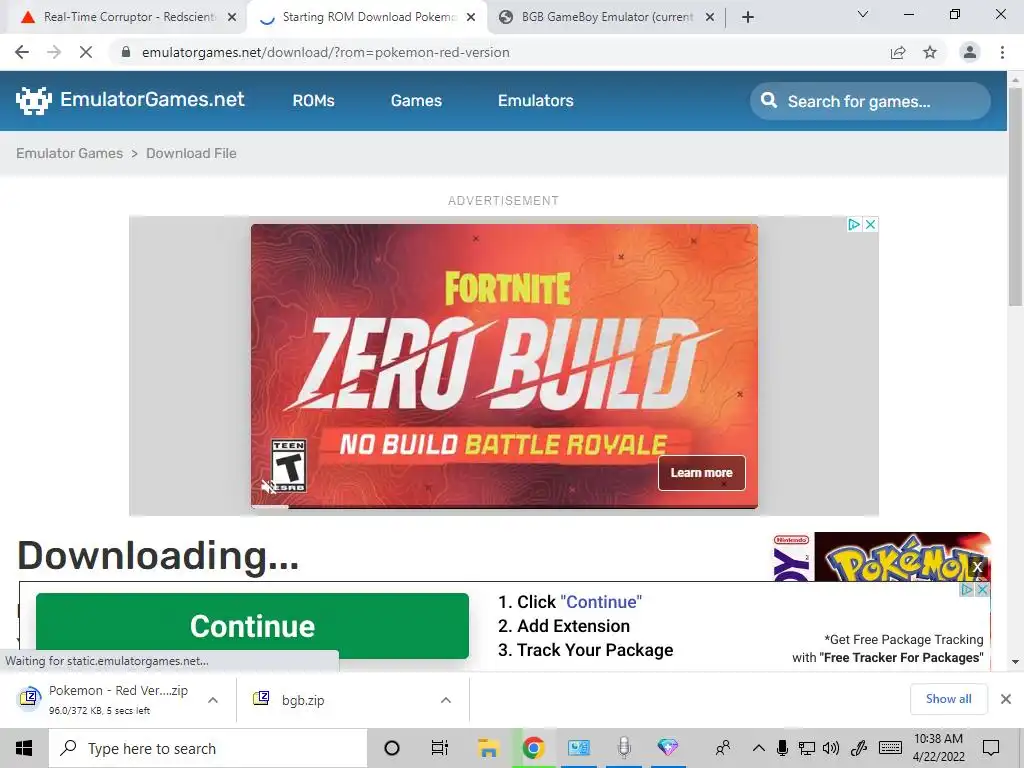Image resolution: width=1024 pixels, height=768 pixels.
Task: Open the tab search chevron
Action: pos(863,14)
